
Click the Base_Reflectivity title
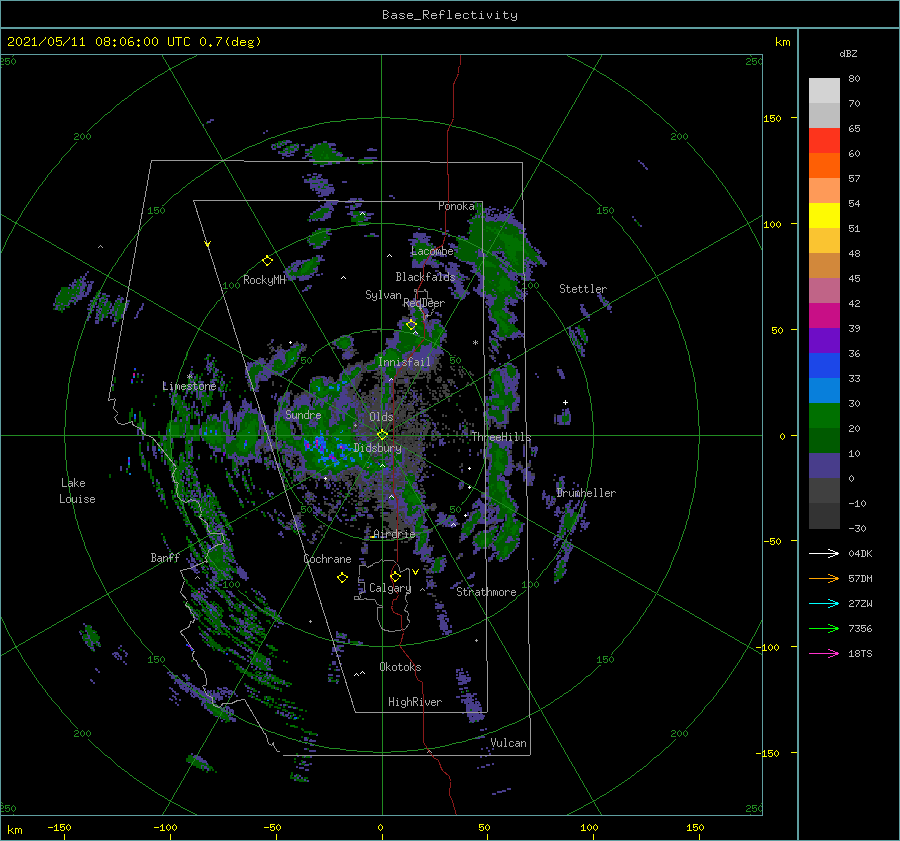coord(450,15)
